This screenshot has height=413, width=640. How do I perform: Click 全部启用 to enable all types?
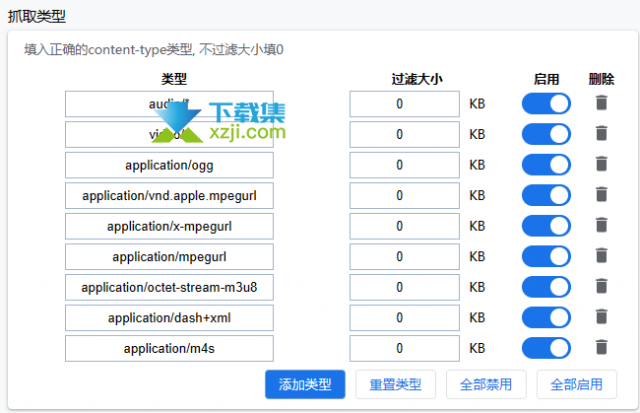pyautogui.click(x=577, y=384)
